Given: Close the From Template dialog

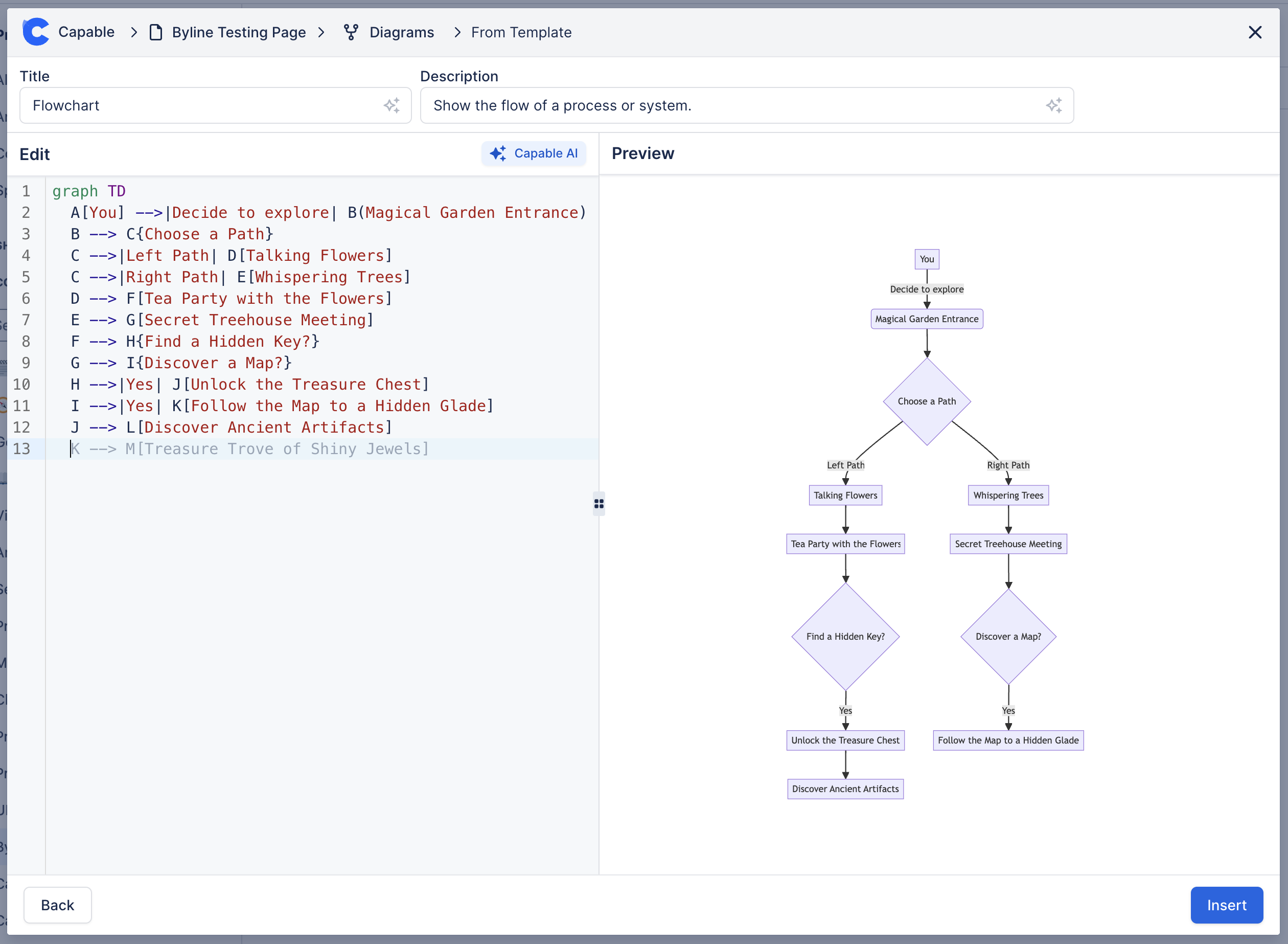Looking at the screenshot, I should (x=1254, y=32).
